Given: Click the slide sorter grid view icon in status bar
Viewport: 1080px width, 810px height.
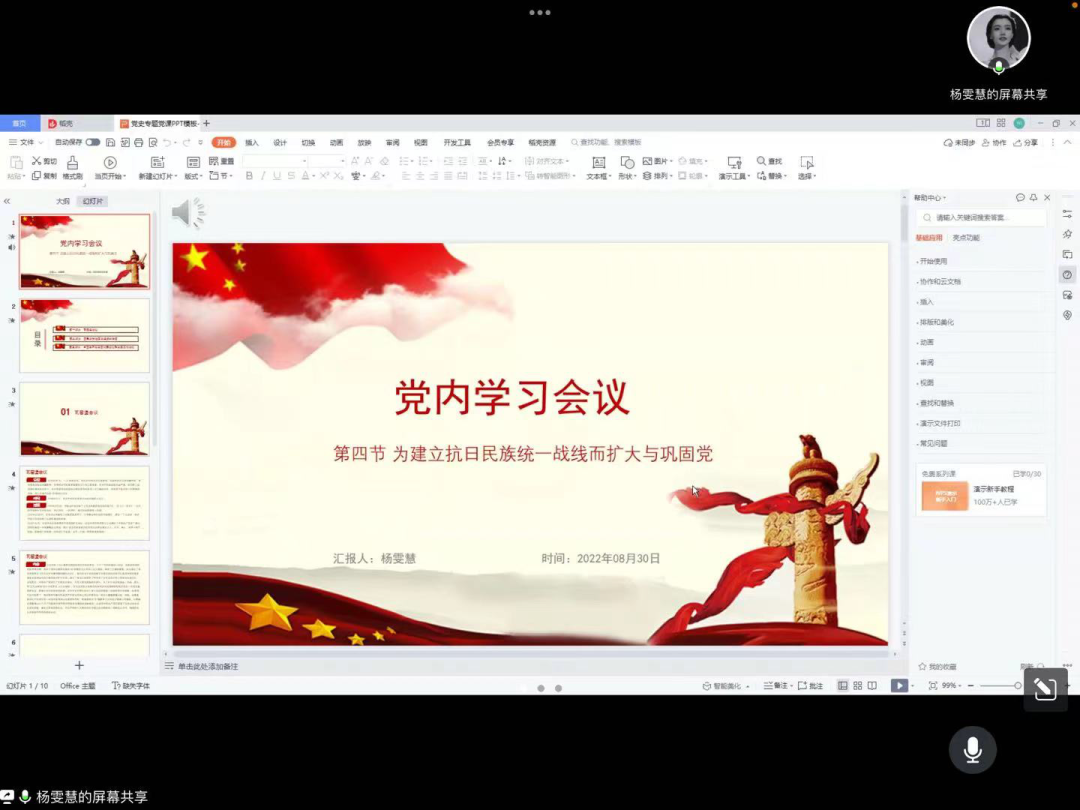Looking at the screenshot, I should click(858, 686).
